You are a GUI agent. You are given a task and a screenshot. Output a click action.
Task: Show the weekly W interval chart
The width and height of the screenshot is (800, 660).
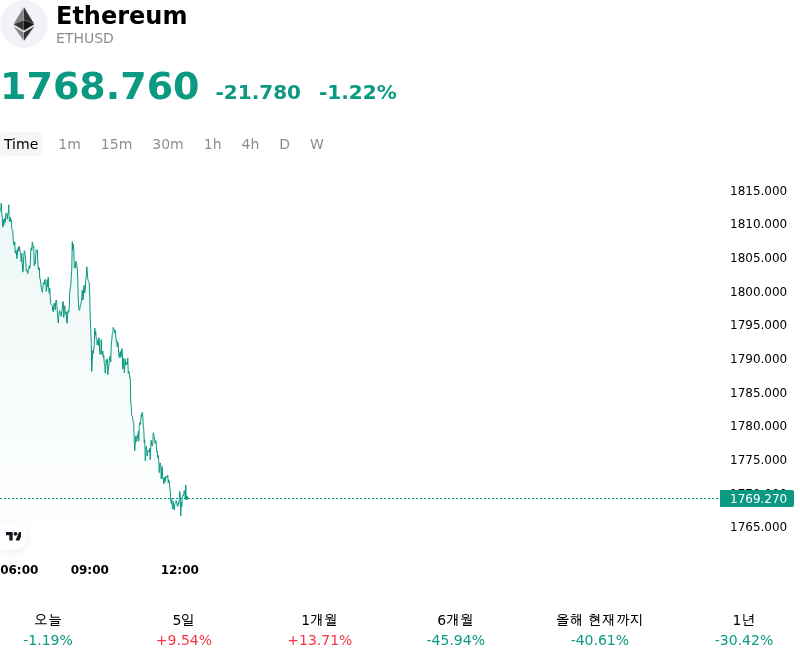[317, 144]
